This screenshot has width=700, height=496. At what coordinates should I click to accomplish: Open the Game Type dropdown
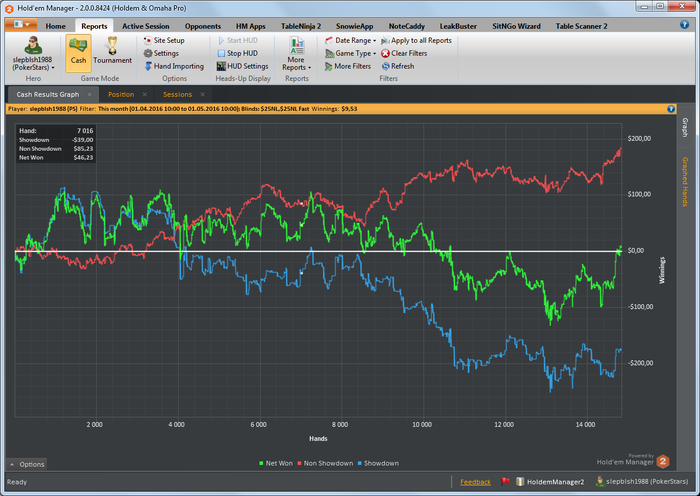(x=350, y=53)
